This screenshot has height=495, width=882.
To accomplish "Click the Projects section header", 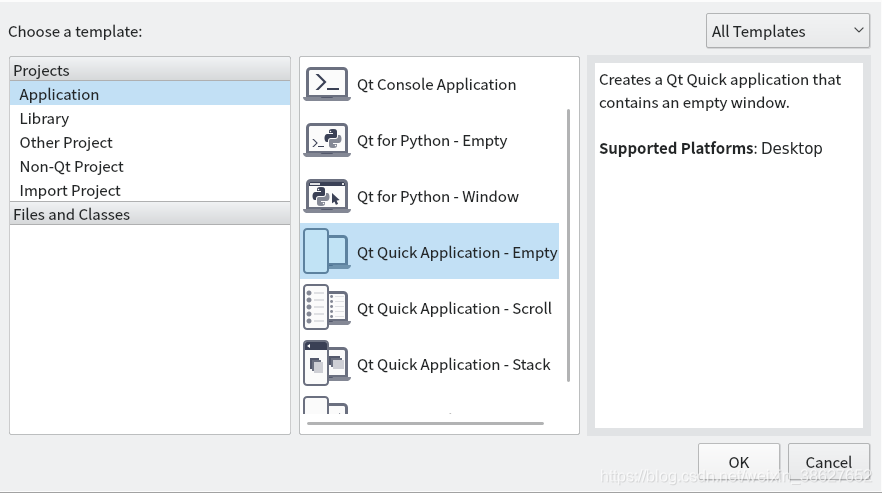I will click(x=42, y=70).
